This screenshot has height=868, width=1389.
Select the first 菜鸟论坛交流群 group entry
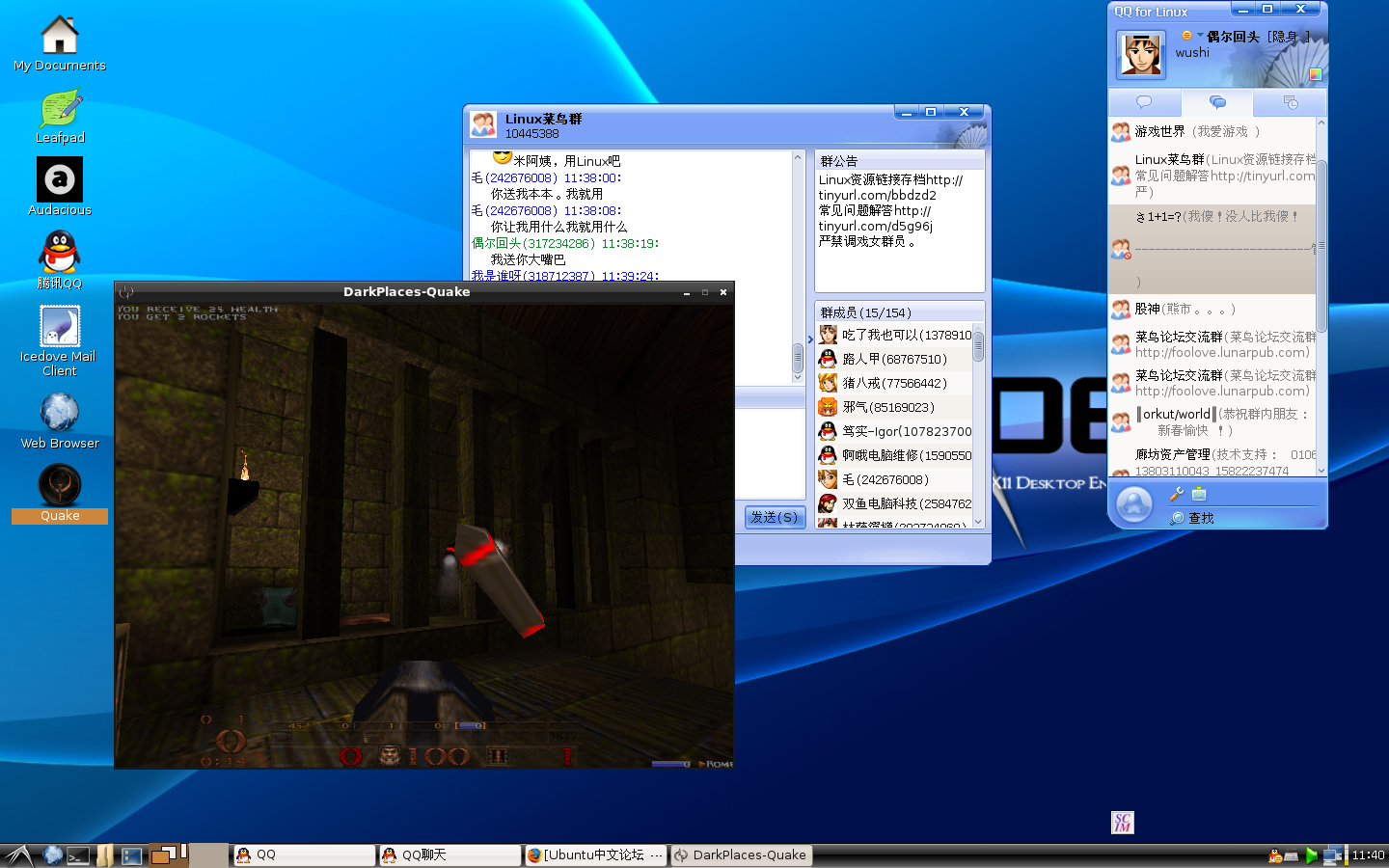(x=1212, y=344)
